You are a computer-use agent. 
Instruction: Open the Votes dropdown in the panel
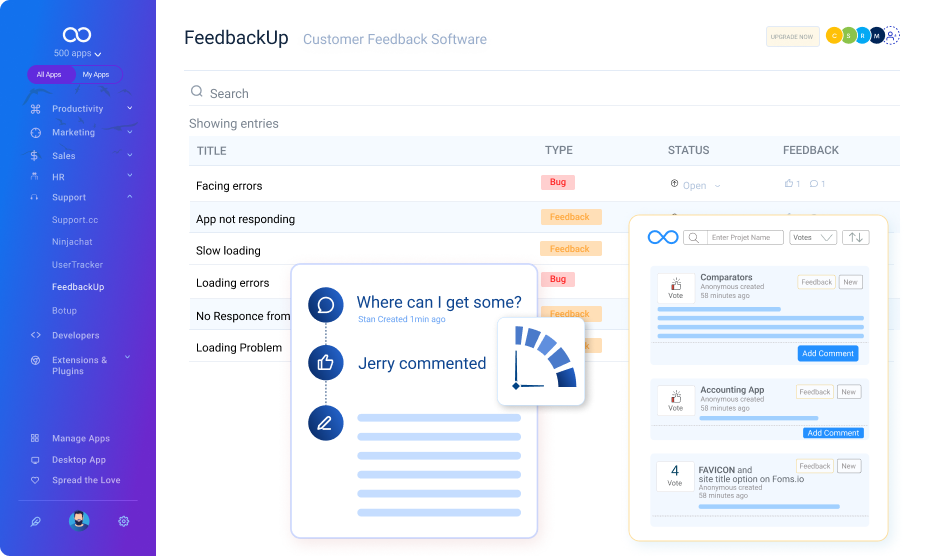(x=813, y=238)
